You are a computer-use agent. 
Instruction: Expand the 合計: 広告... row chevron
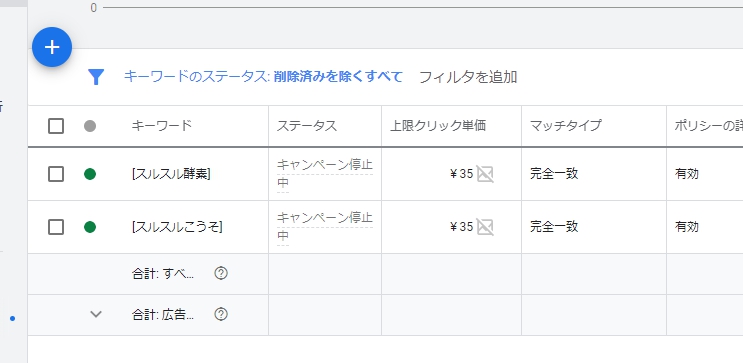tap(96, 314)
